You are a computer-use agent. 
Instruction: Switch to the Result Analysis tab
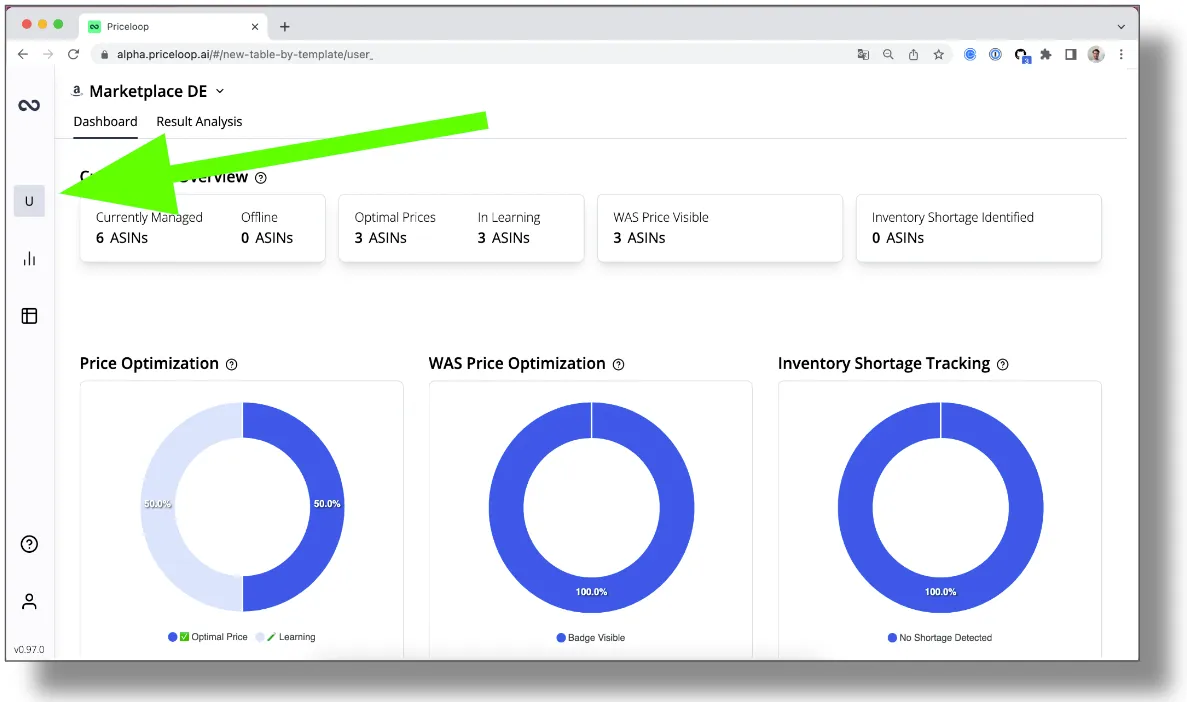pyautogui.click(x=199, y=122)
